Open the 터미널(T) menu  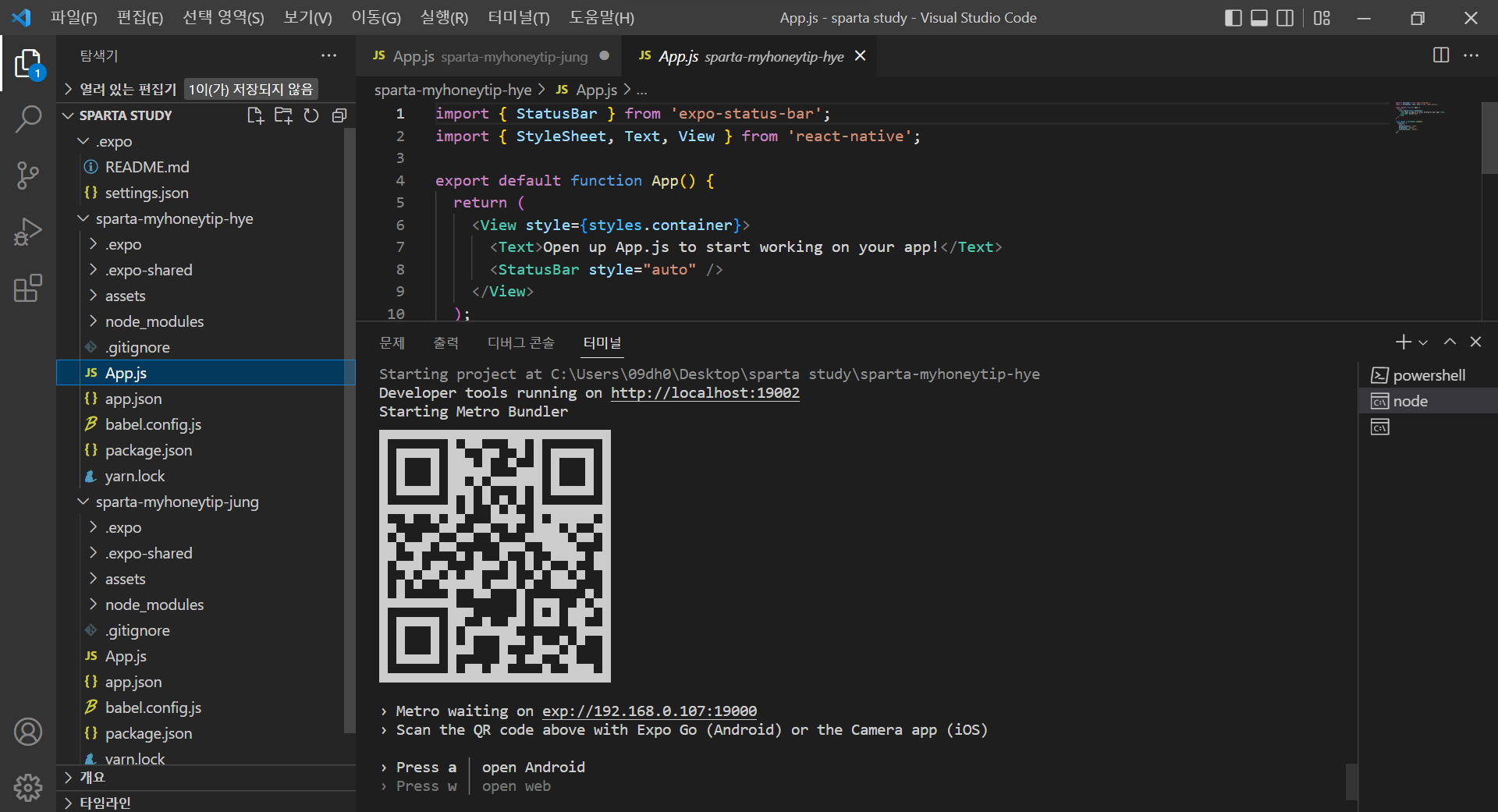click(519, 18)
